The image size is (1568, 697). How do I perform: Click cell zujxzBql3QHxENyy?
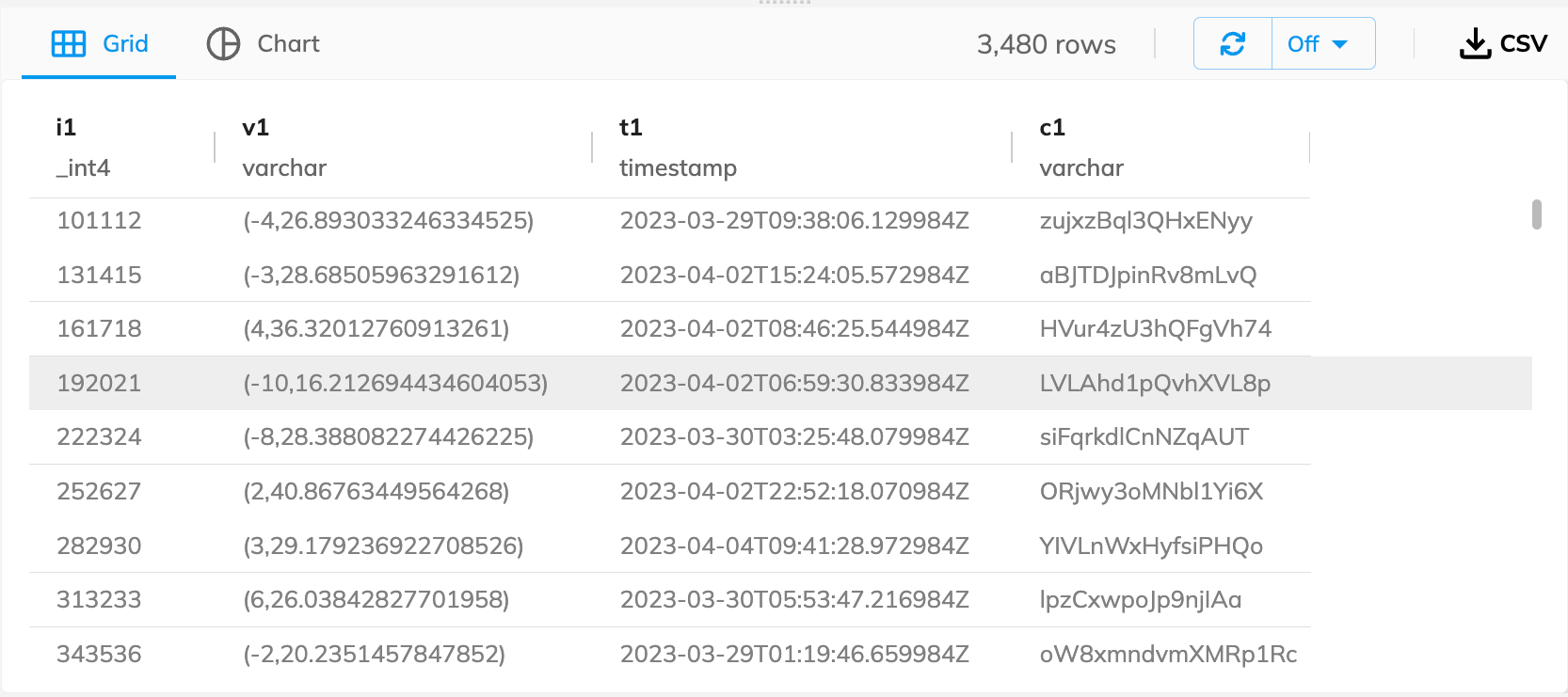point(1145,221)
